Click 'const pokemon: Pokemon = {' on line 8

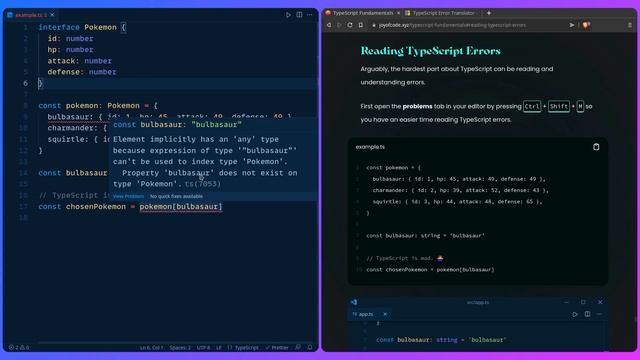[x=98, y=106]
